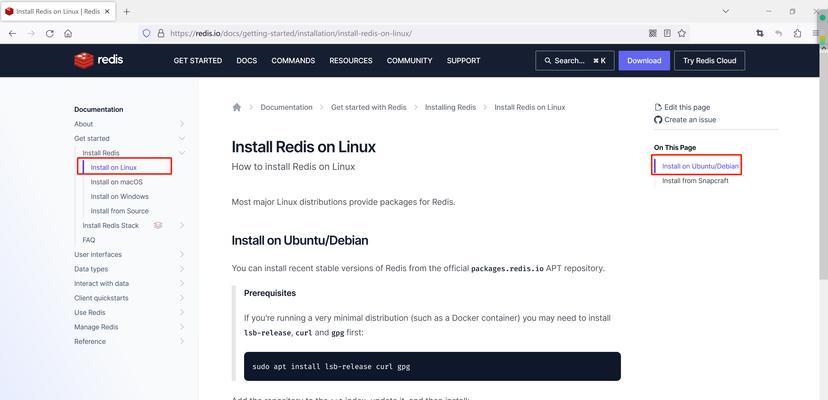Open the COMMANDS menu
Image resolution: width=828 pixels, height=400 pixels.
coord(293,61)
